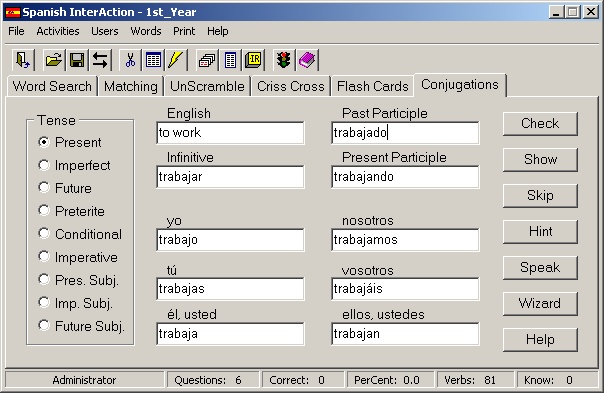The image size is (604, 393).
Task: Skip the current verb with Skip button
Action: pyautogui.click(x=540, y=196)
